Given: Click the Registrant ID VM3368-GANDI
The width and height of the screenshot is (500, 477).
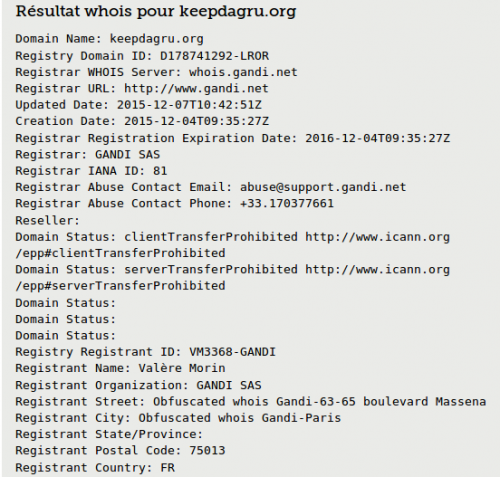Looking at the screenshot, I should [232, 352].
